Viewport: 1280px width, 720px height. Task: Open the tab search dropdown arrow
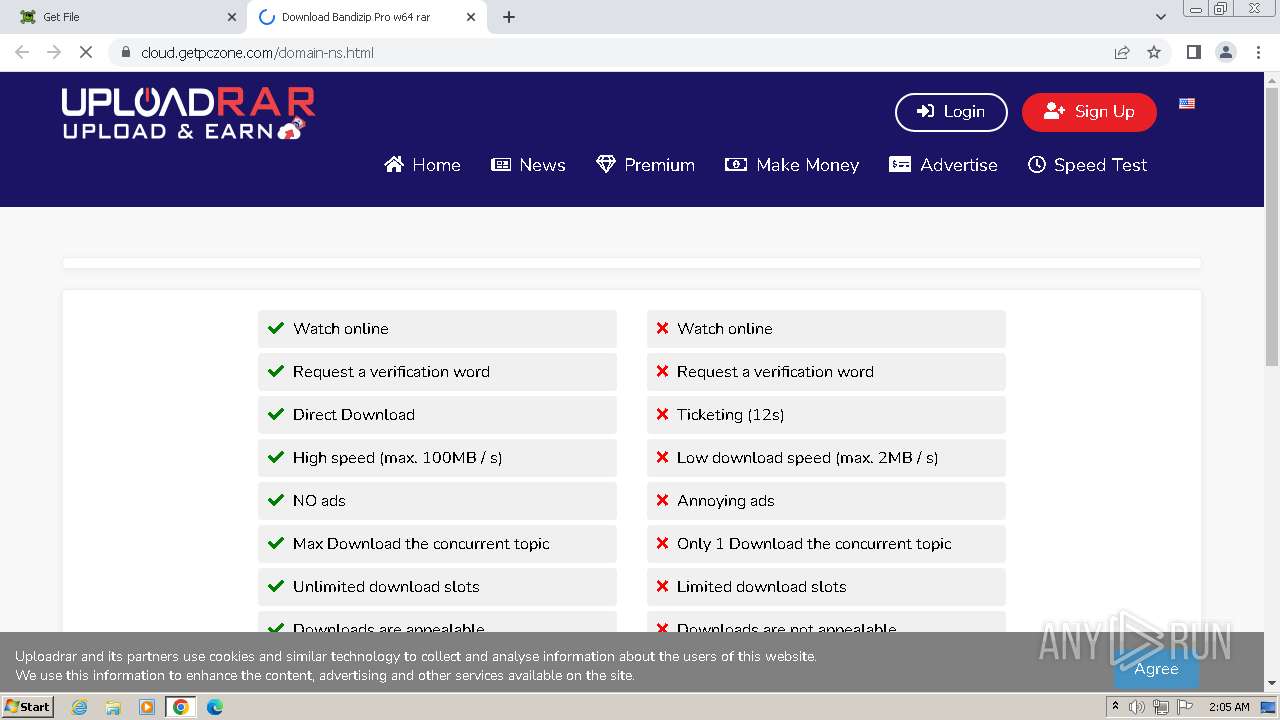1161,17
